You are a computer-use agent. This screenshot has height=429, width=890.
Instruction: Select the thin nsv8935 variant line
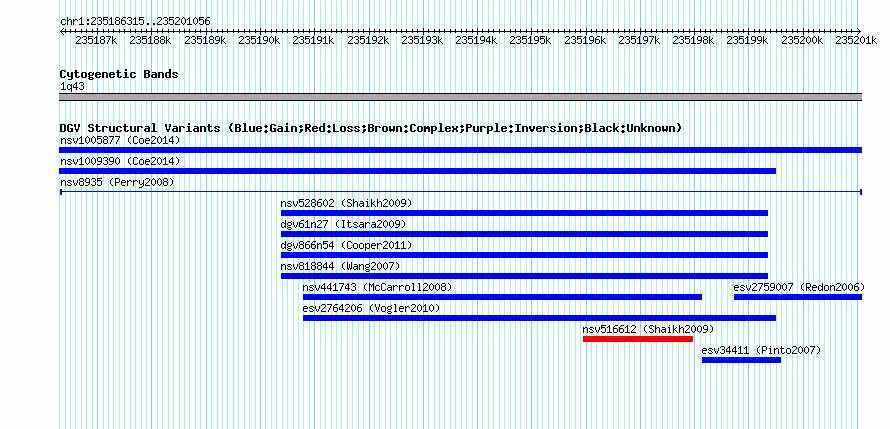pyautogui.click(x=460, y=192)
